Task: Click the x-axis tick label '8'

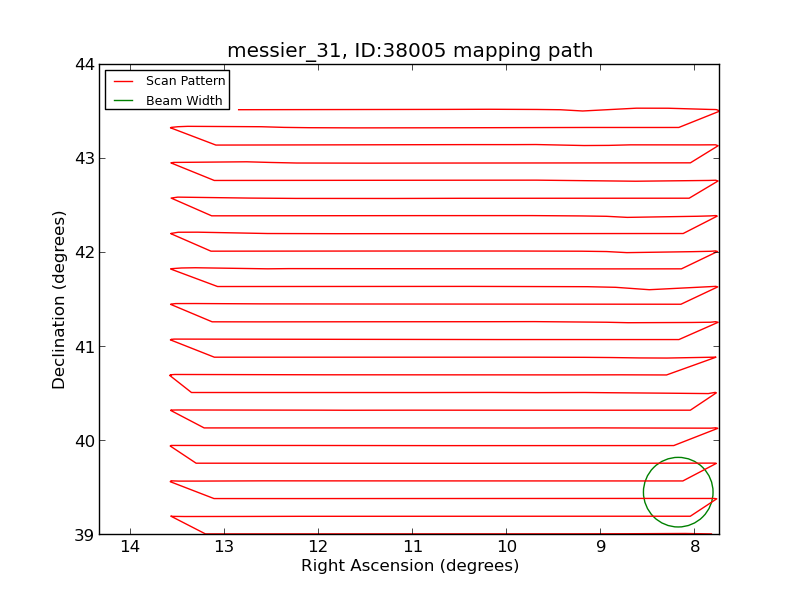Action: [x=695, y=547]
